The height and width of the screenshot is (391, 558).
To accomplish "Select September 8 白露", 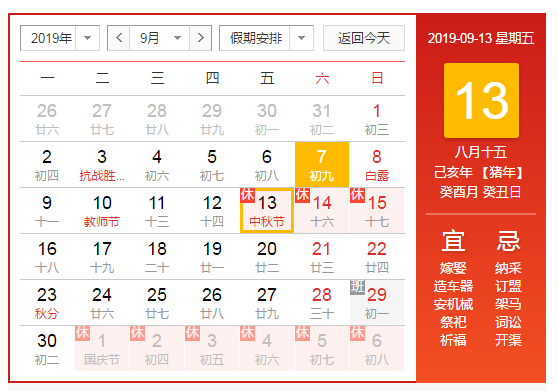I will [x=377, y=165].
